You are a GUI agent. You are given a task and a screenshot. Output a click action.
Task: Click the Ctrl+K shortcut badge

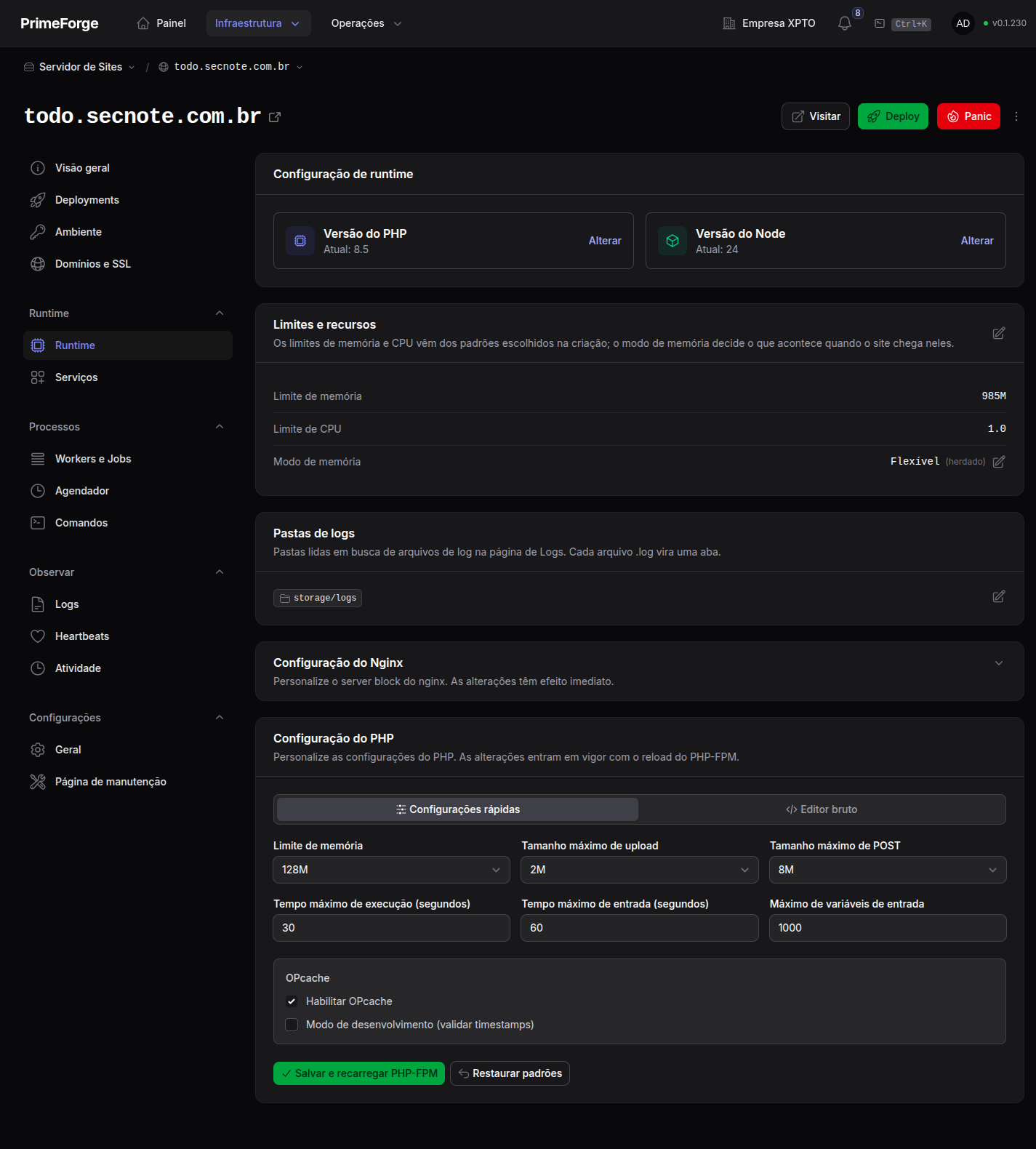tap(911, 24)
